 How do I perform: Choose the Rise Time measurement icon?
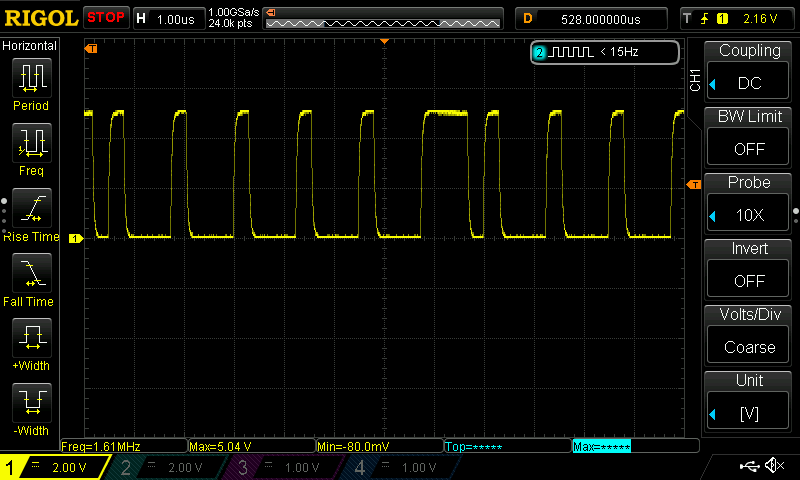coord(31,208)
